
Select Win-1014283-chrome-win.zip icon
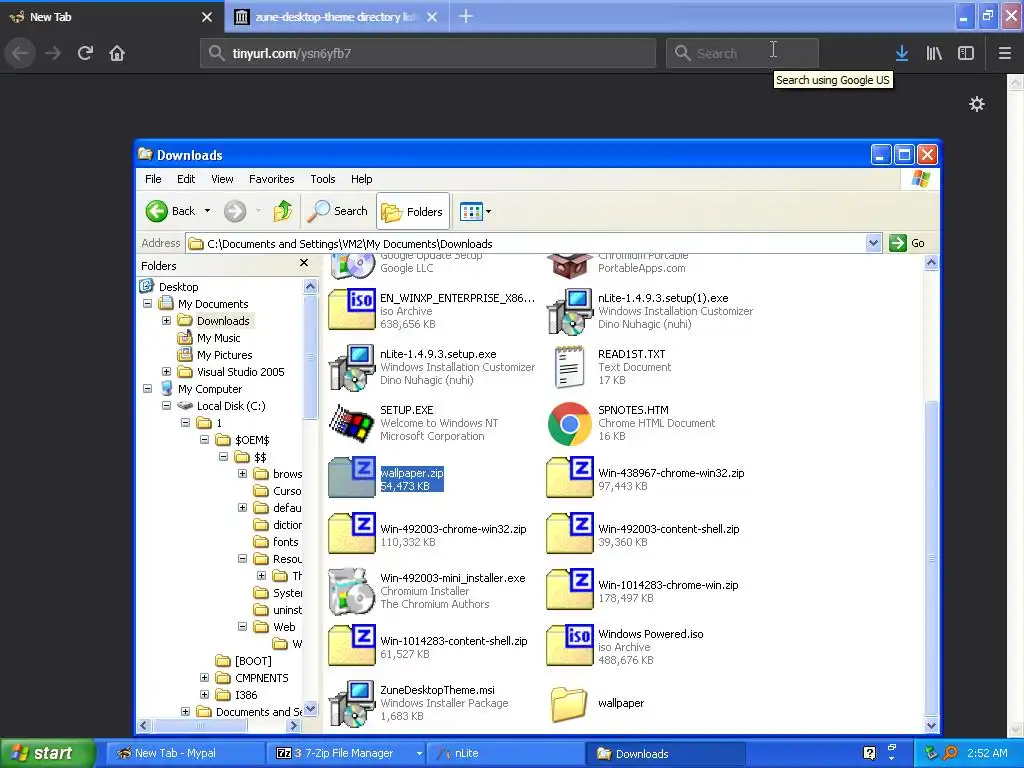coord(570,590)
